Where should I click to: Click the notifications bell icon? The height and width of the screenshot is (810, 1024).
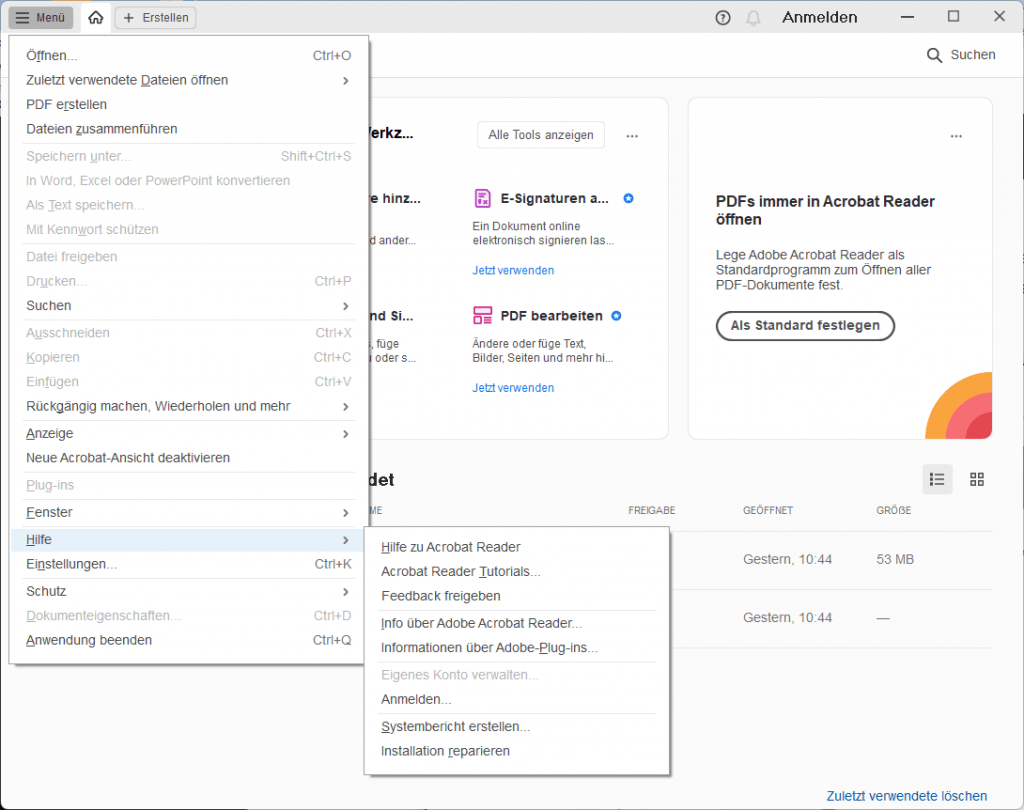756,17
